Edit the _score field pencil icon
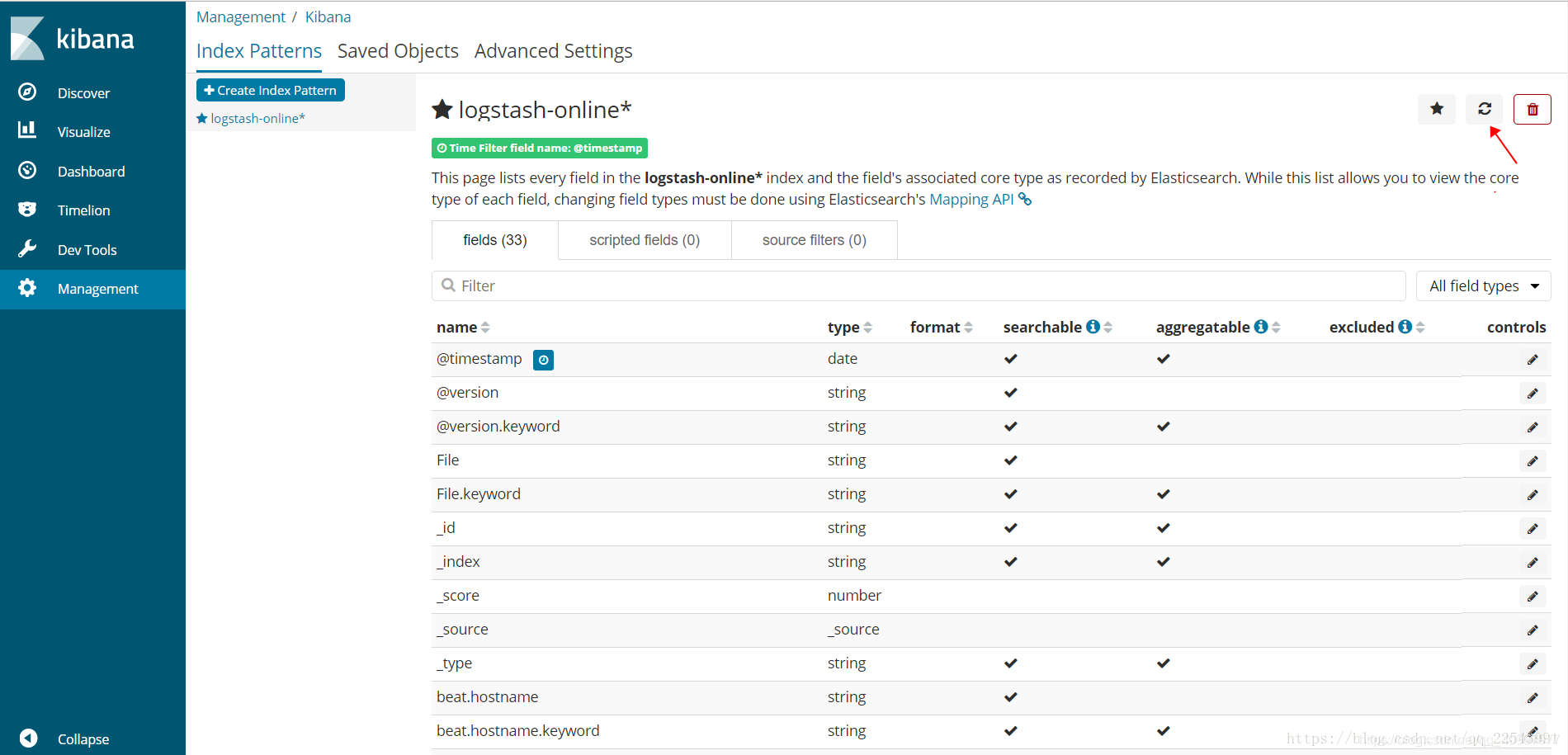The image size is (1568, 755). [x=1533, y=597]
